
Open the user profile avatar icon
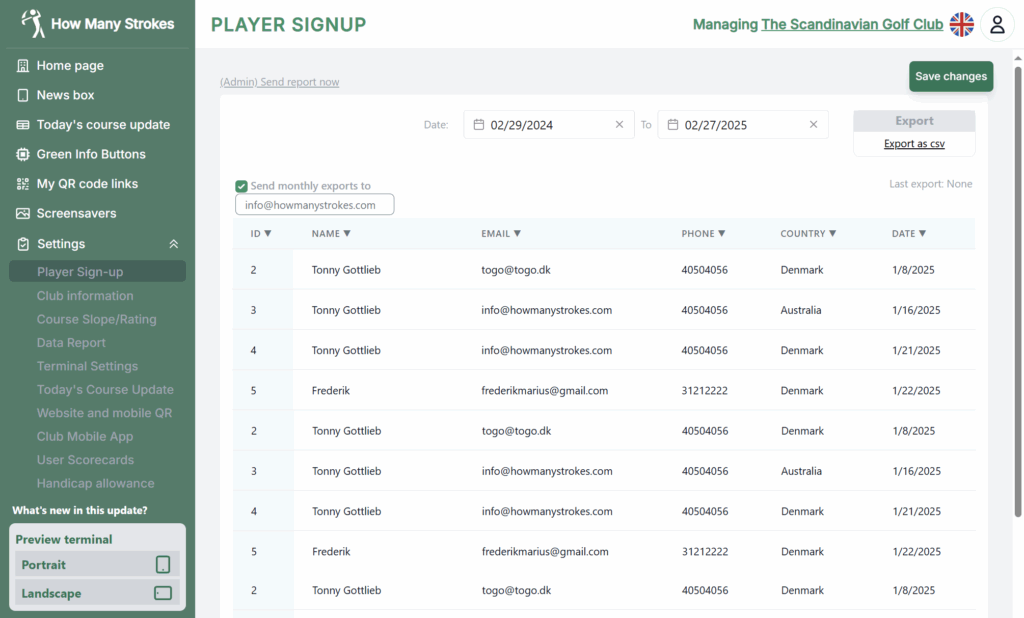coord(997,25)
